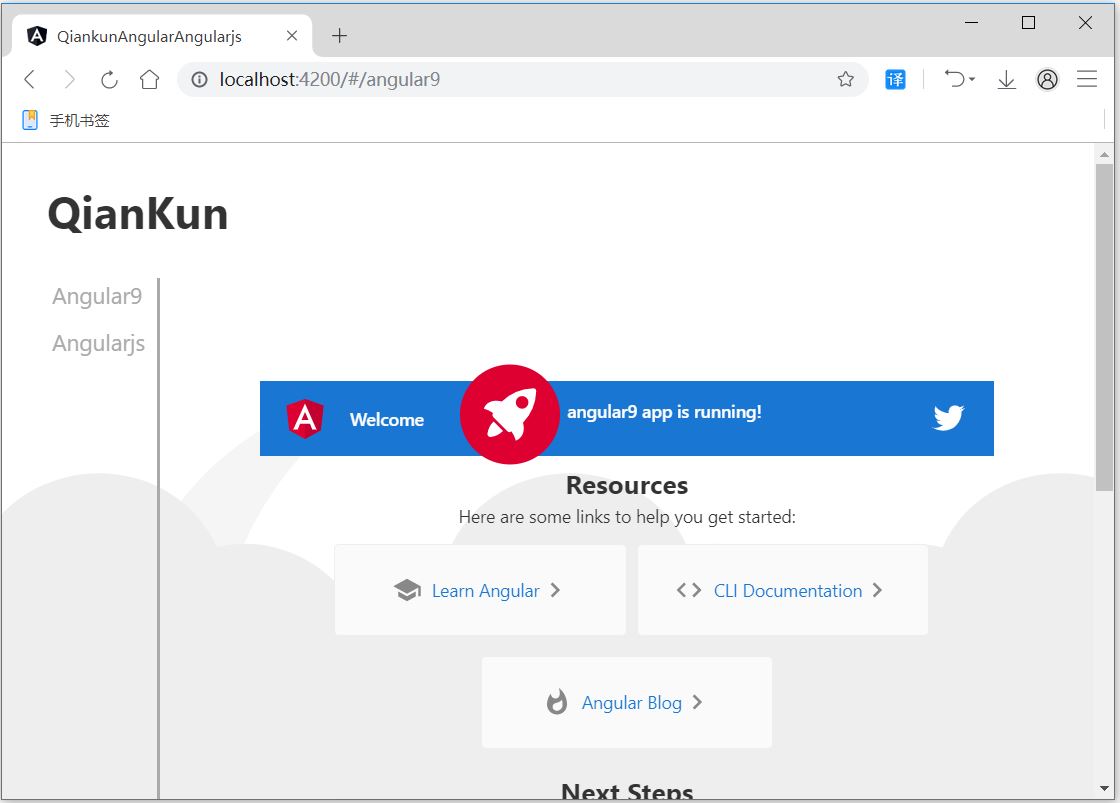Open the user account icon

1047,79
